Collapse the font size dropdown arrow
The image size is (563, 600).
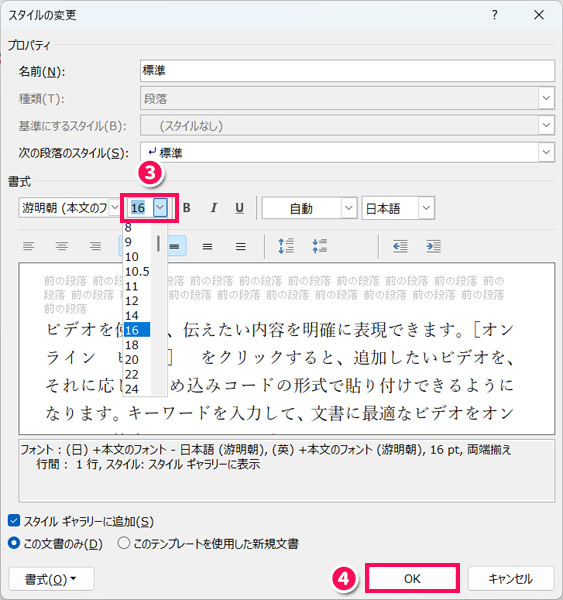[160, 208]
